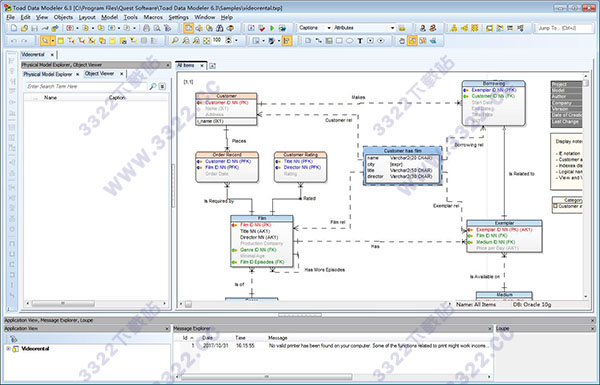
Task: Click the Caption column header
Action: tap(117, 98)
